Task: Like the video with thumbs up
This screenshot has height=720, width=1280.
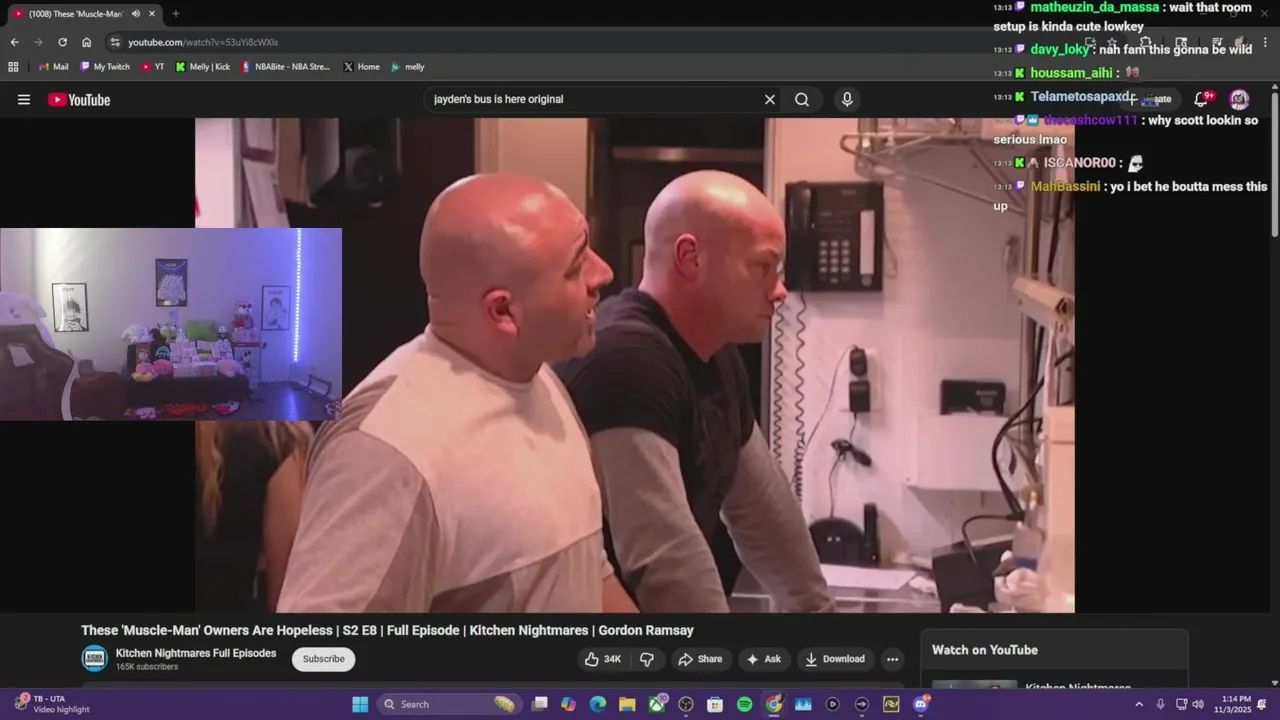Action: coord(603,659)
